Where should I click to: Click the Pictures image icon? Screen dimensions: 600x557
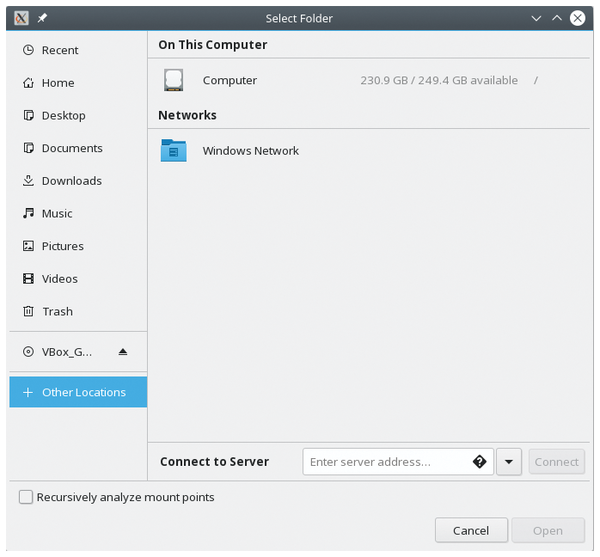28,246
